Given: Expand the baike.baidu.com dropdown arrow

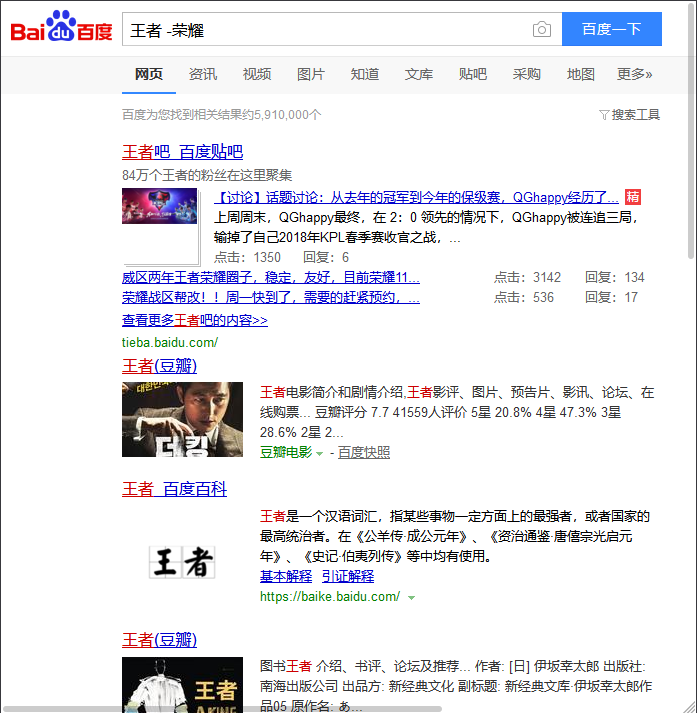Looking at the screenshot, I should [x=411, y=598].
